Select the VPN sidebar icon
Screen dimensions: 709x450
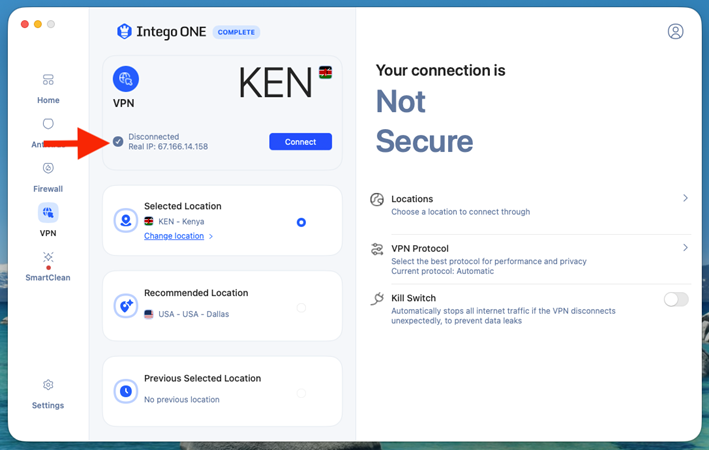pyautogui.click(x=48, y=213)
